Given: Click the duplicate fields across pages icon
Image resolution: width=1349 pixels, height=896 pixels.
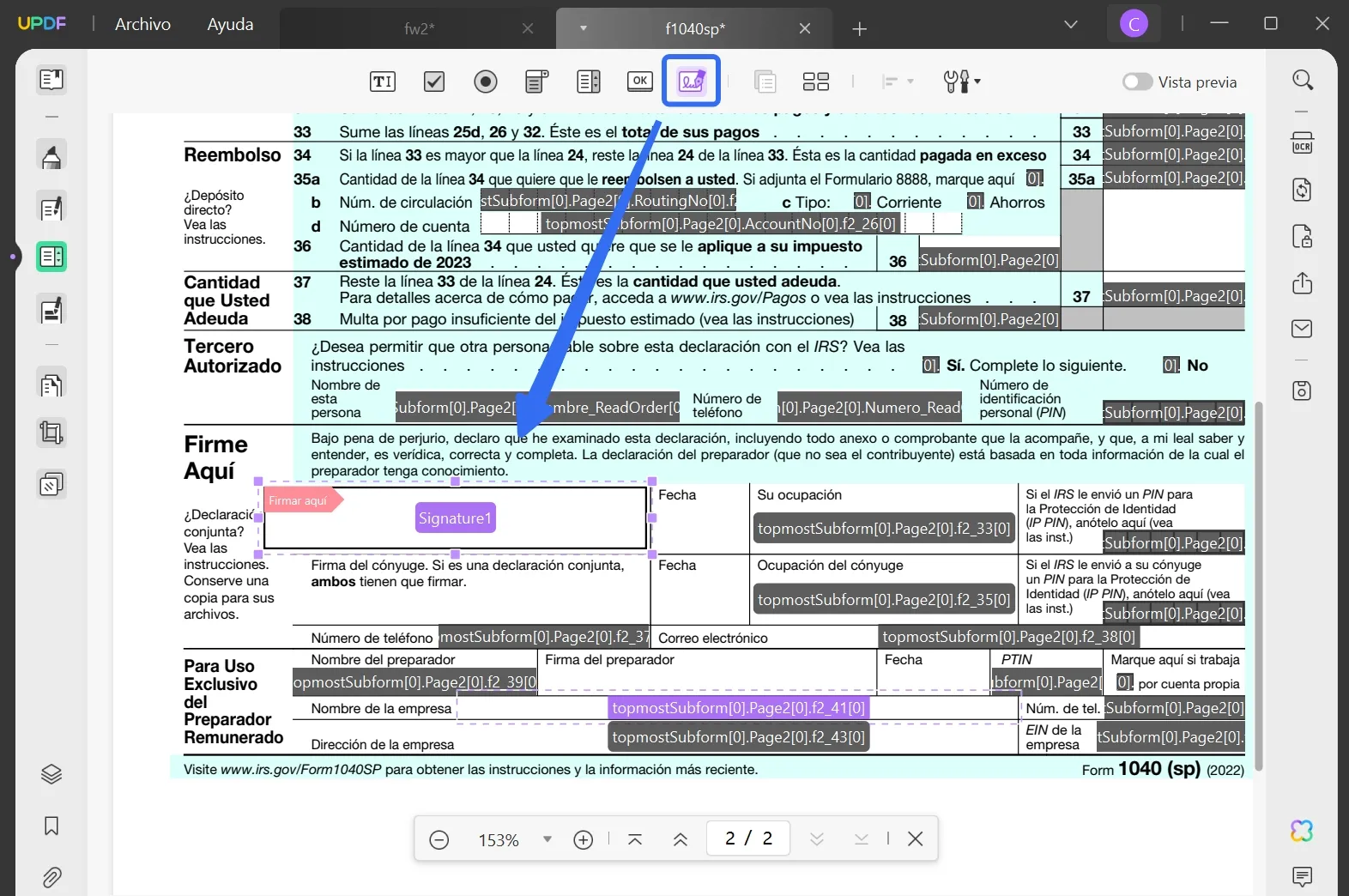Looking at the screenshot, I should coord(765,82).
